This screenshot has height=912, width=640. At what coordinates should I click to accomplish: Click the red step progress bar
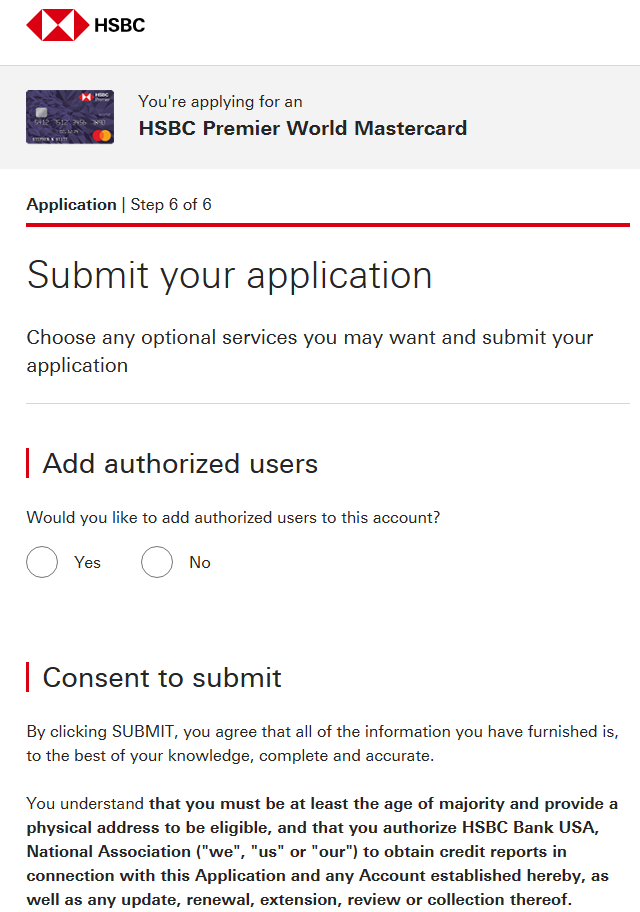[328, 225]
